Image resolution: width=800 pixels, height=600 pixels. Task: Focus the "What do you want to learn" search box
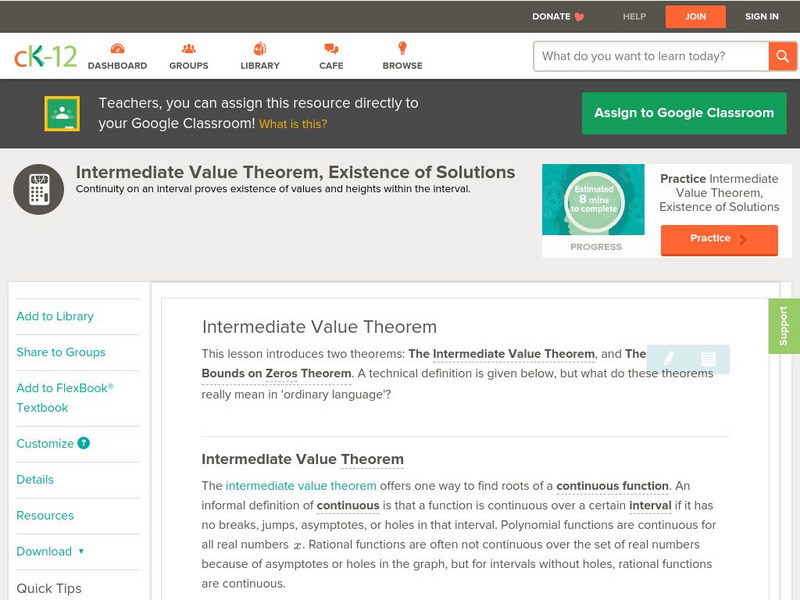652,56
